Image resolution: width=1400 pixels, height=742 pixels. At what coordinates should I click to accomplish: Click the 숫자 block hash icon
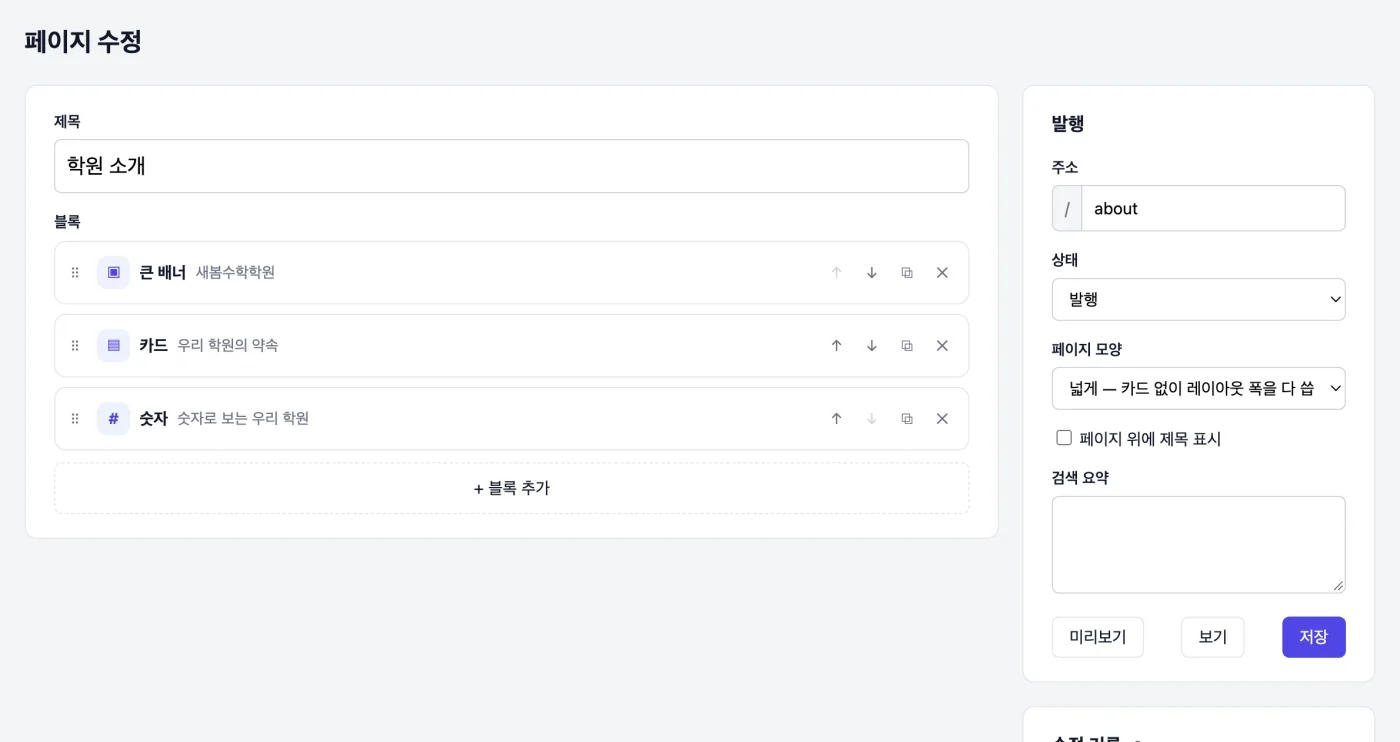[x=113, y=419]
